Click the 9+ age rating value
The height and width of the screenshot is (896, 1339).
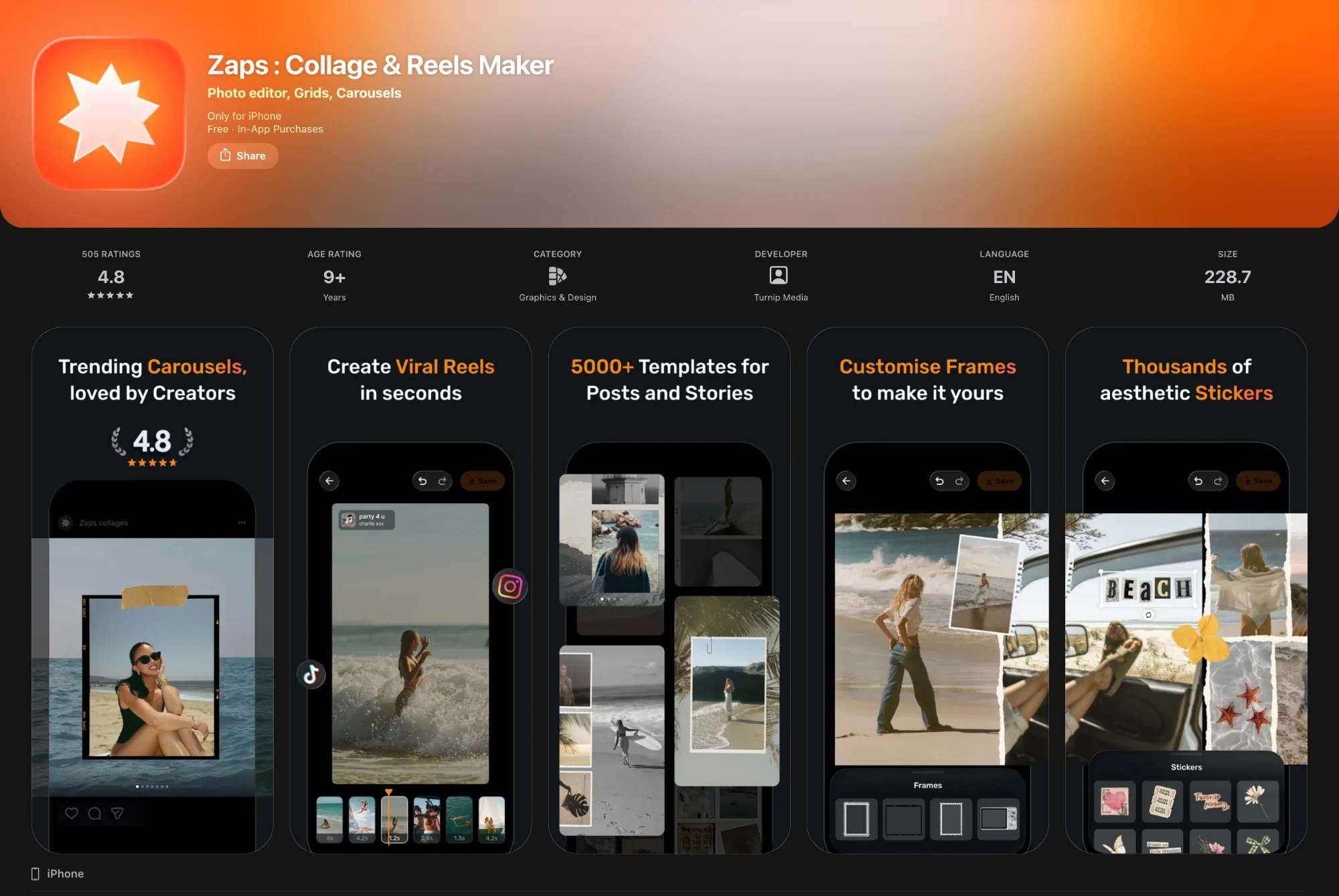pyautogui.click(x=334, y=277)
